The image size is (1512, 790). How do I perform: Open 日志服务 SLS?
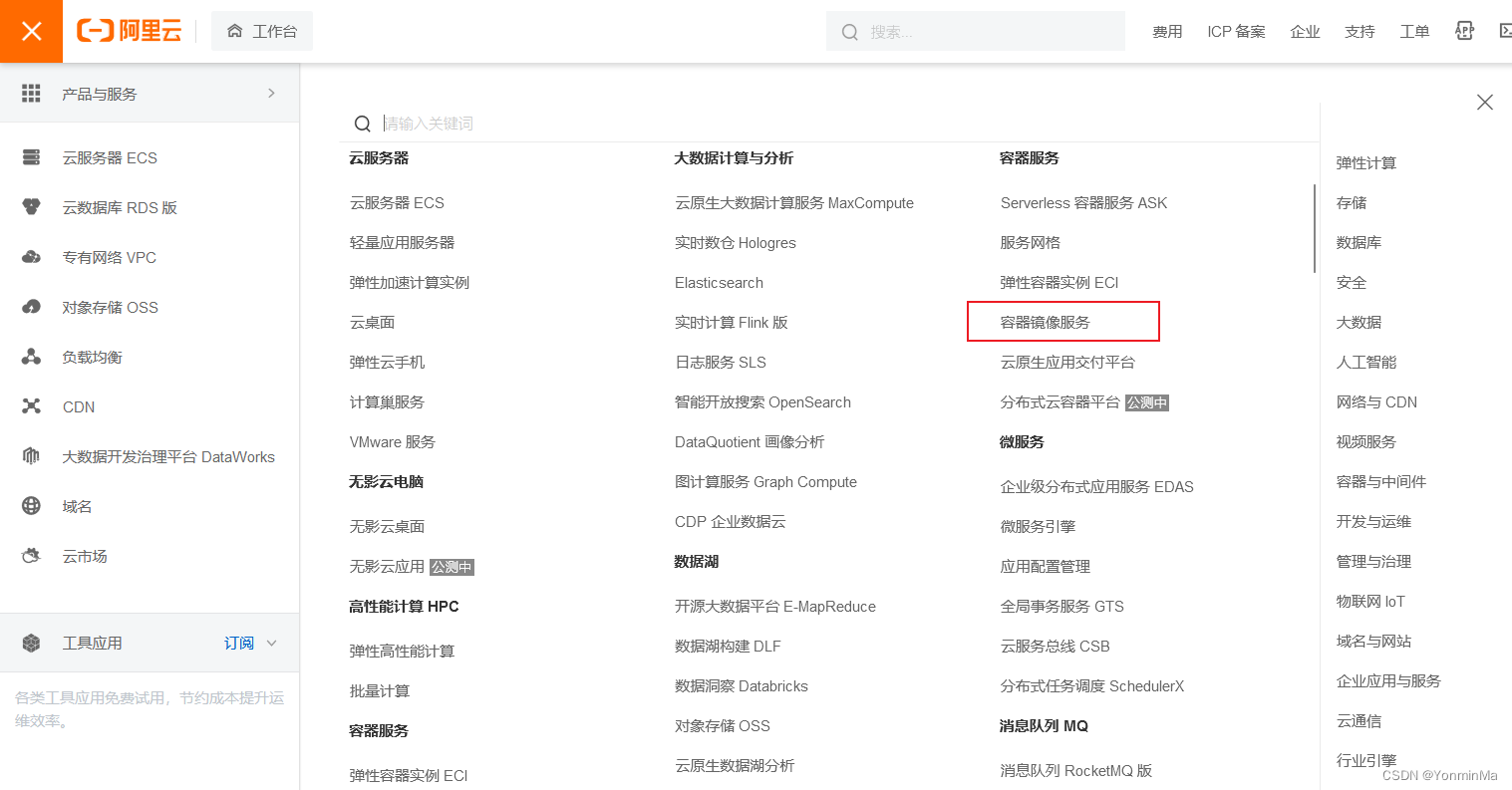(x=721, y=362)
